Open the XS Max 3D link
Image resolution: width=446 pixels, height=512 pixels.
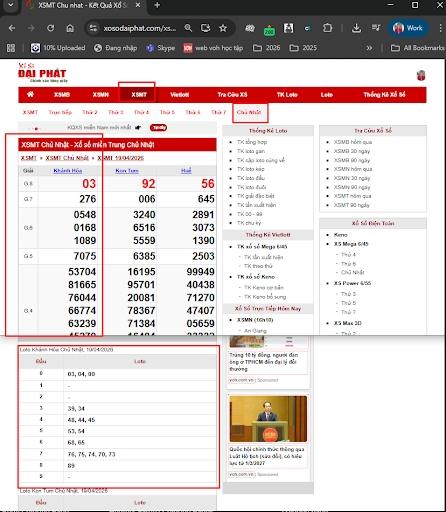point(348,323)
